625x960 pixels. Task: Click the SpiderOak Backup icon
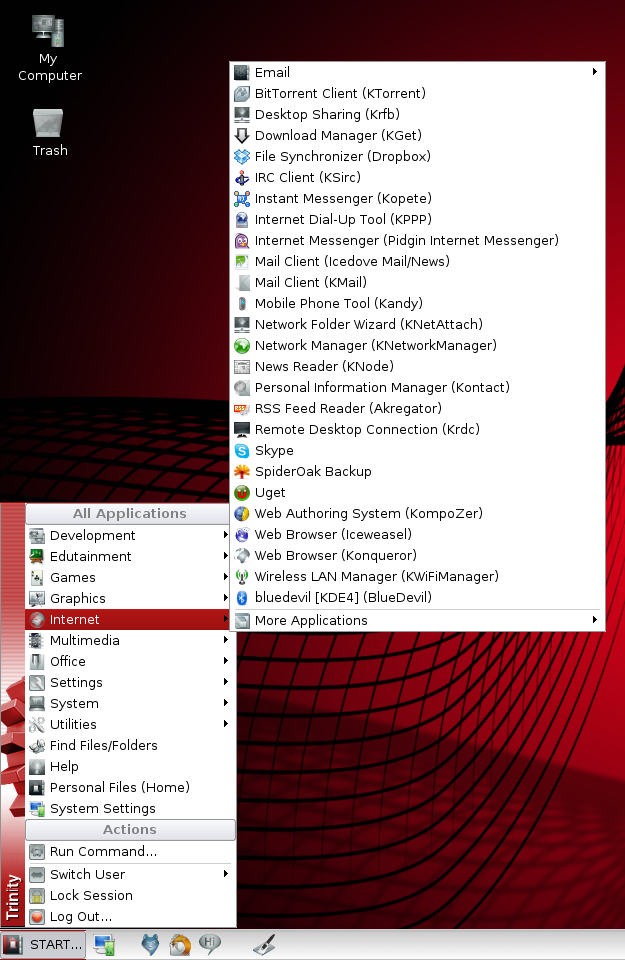coord(242,471)
